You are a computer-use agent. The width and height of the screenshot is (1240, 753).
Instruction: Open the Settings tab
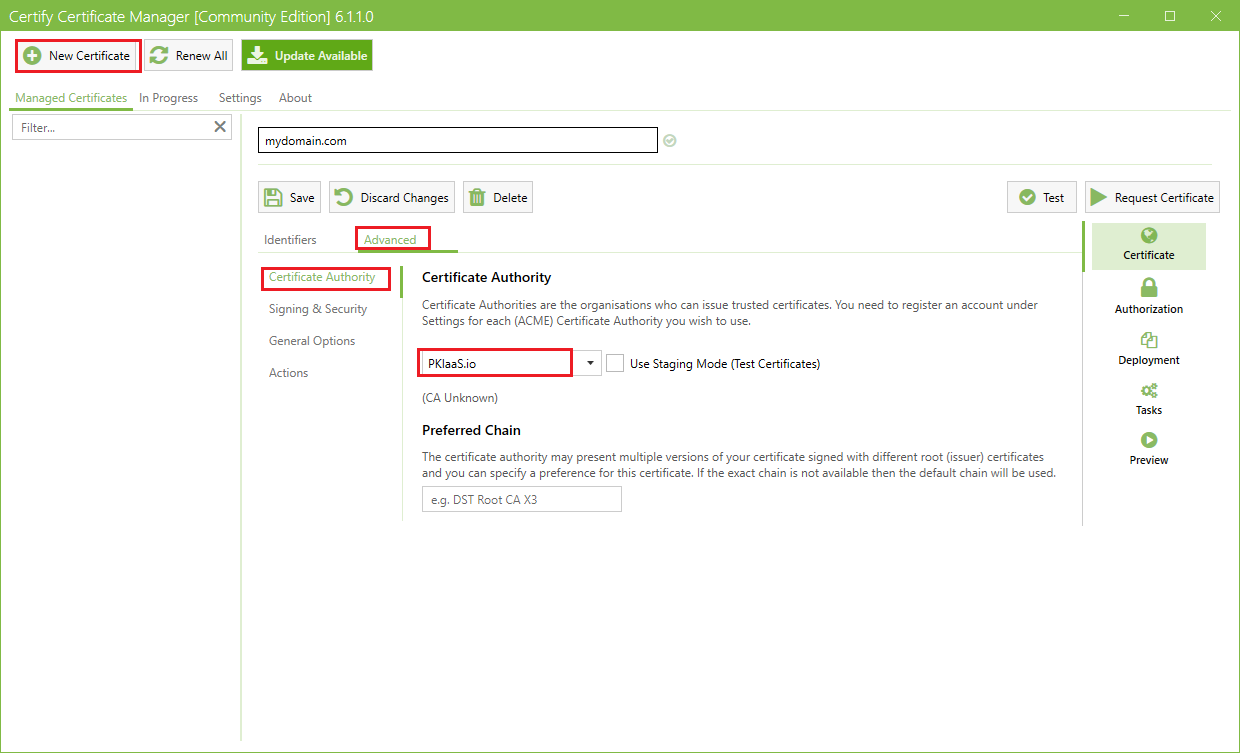coord(239,97)
